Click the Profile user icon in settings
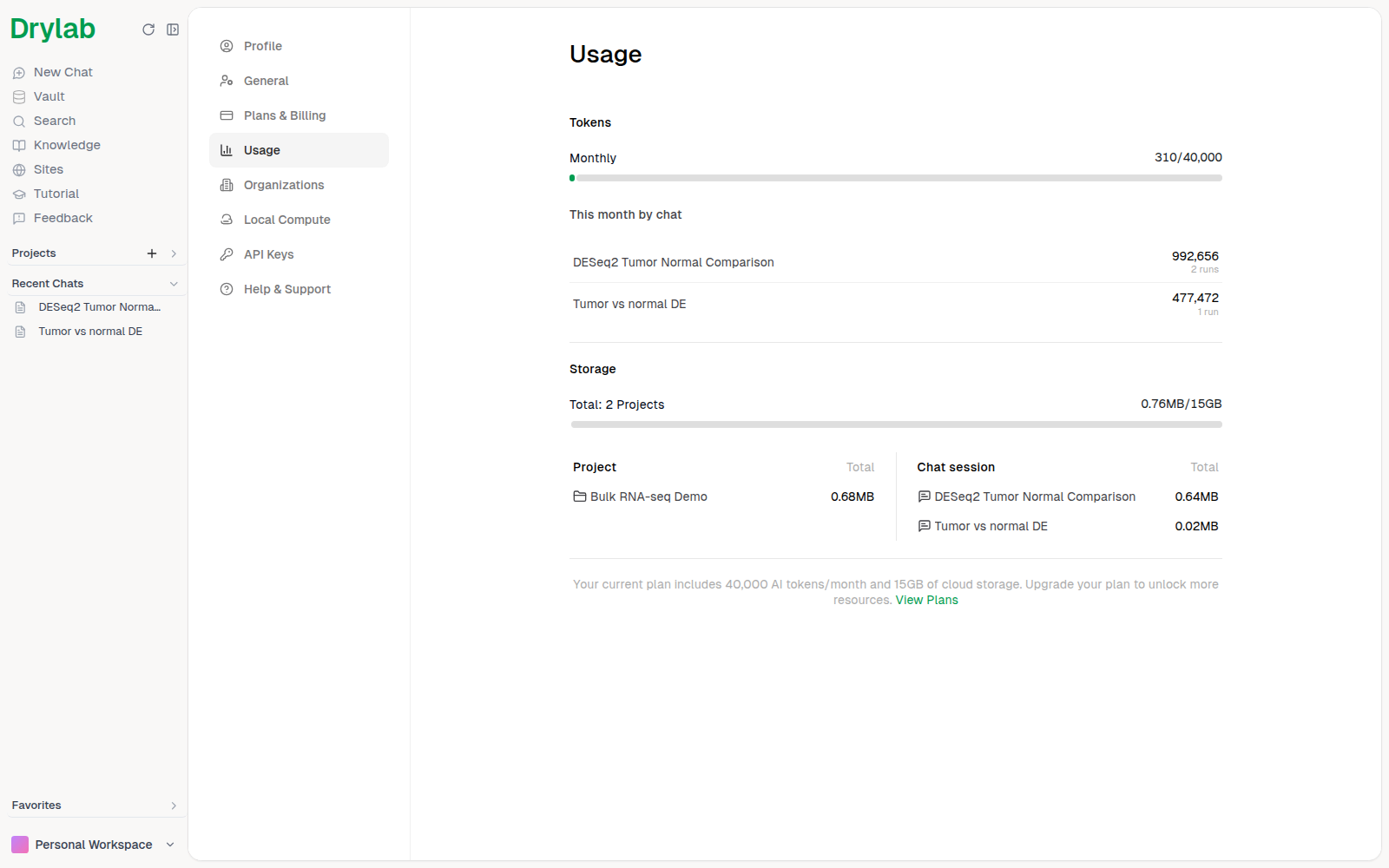Image resolution: width=1389 pixels, height=868 pixels. 227,46
